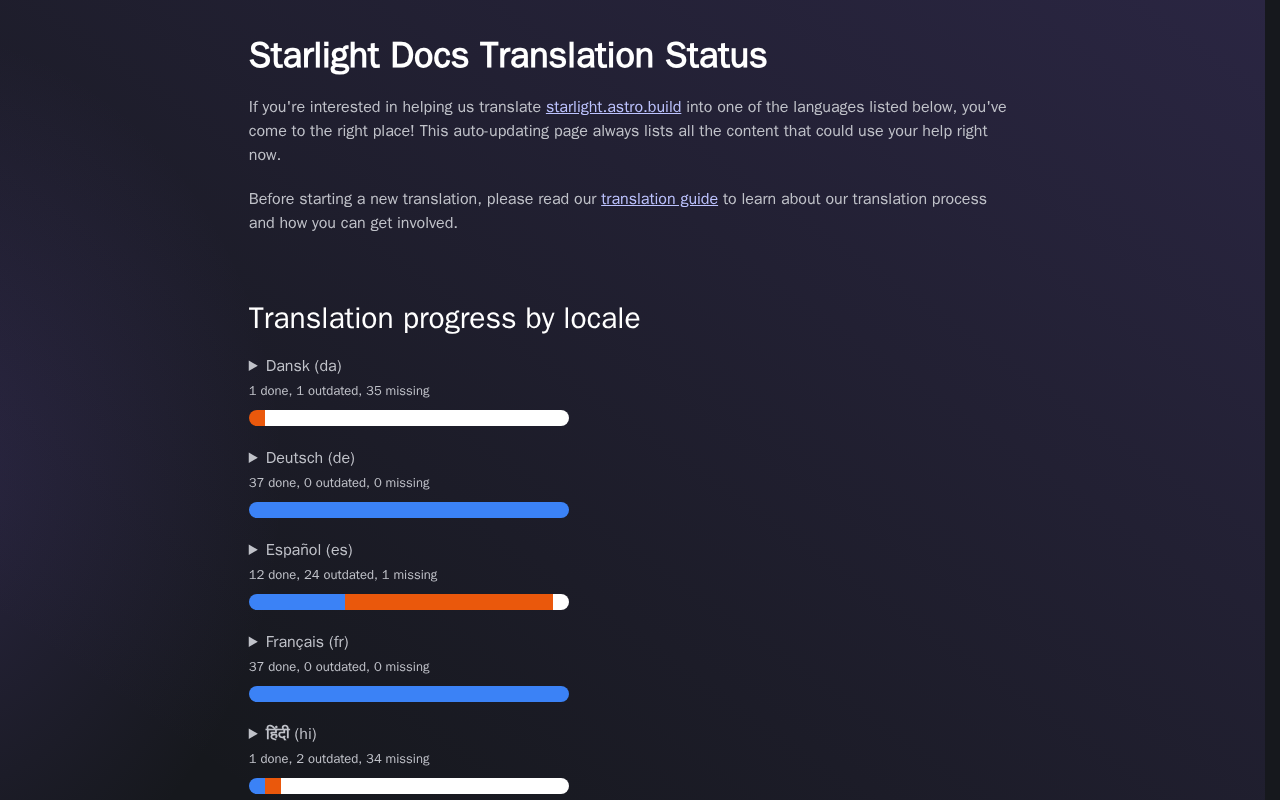Click the Deutsch full blue progress bar
Viewport: 1280px width, 800px height.
tap(409, 510)
